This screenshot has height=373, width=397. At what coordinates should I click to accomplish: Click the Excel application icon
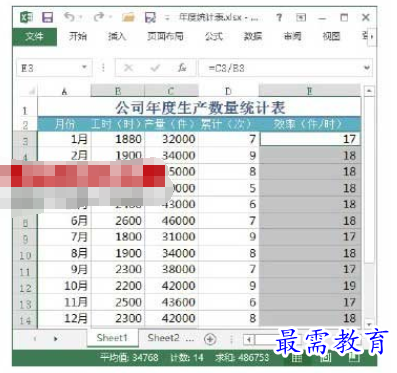pos(26,17)
